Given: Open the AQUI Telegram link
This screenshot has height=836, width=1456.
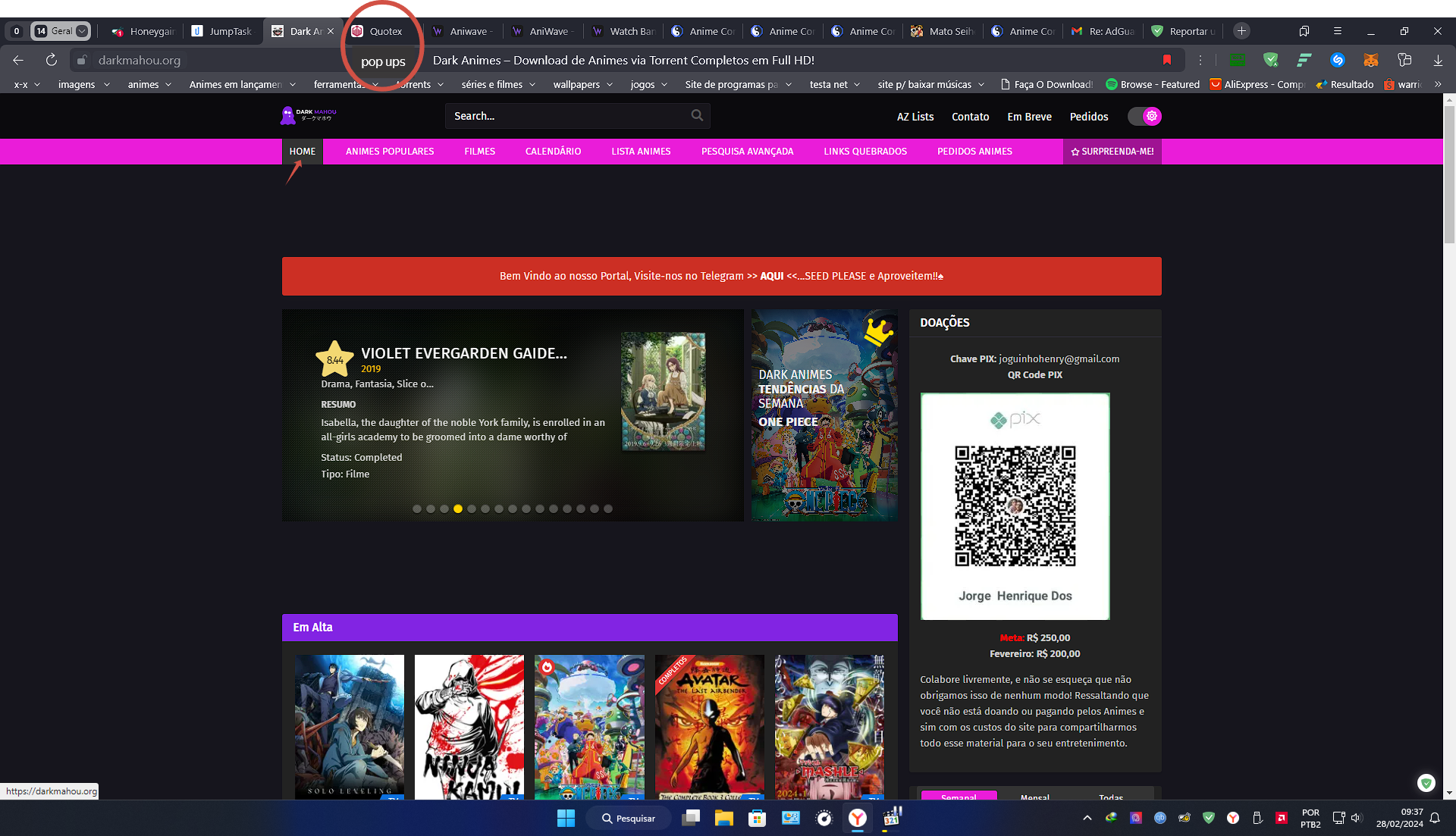Looking at the screenshot, I should click(771, 276).
